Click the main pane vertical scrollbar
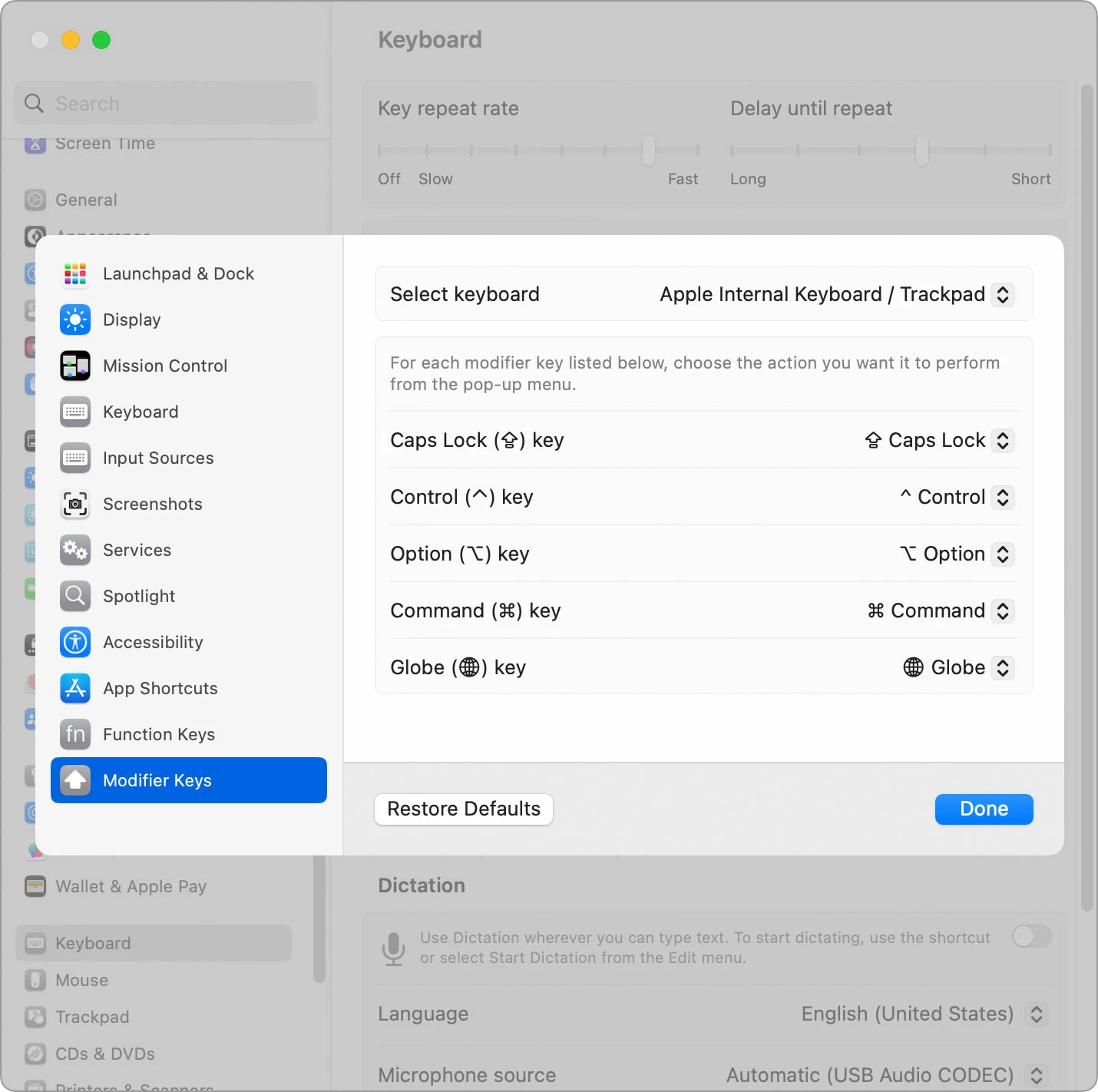 tap(1086, 498)
